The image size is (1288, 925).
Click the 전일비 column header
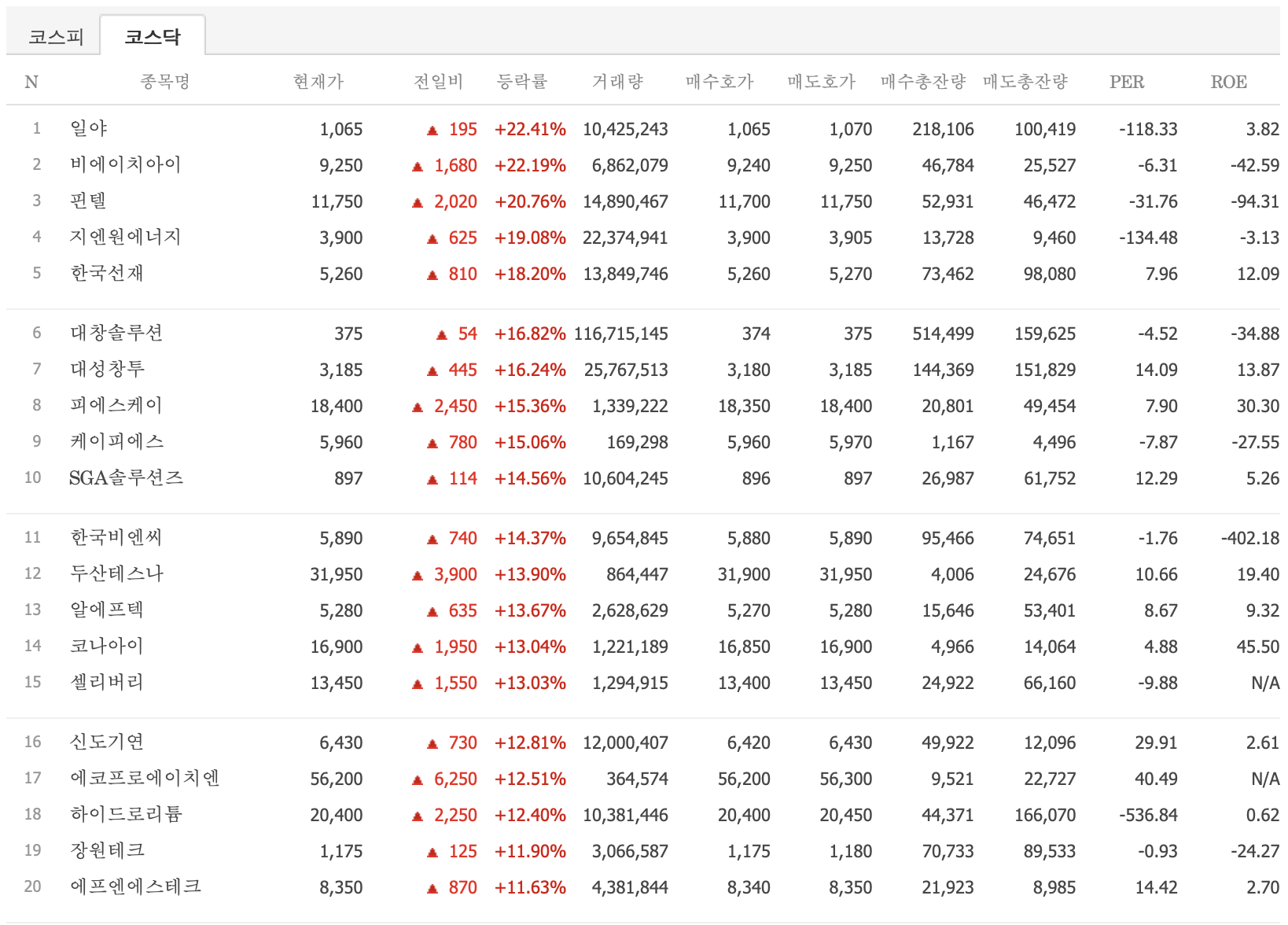439,81
